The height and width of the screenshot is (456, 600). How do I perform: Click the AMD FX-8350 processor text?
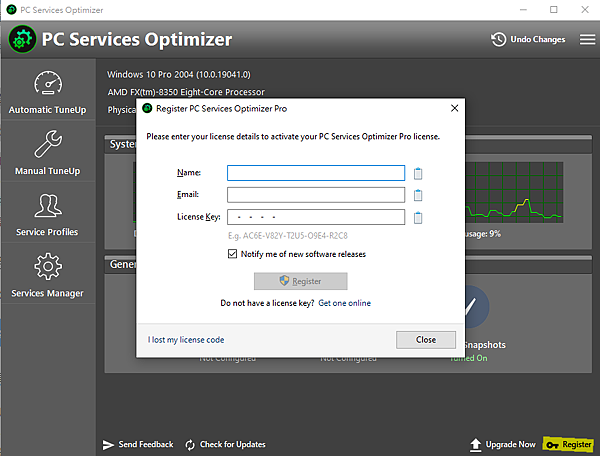tap(186, 92)
